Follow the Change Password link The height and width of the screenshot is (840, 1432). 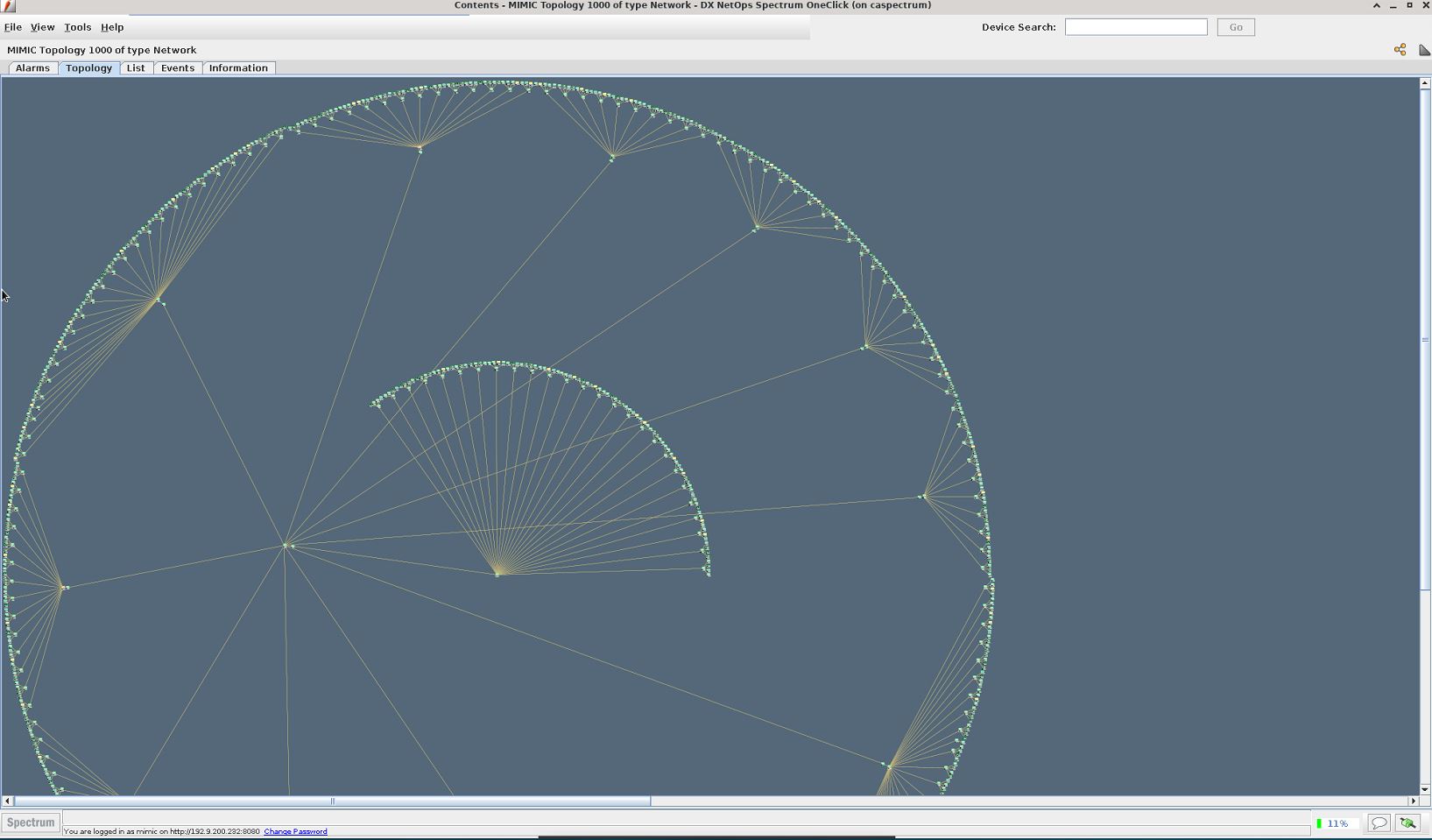[x=295, y=831]
